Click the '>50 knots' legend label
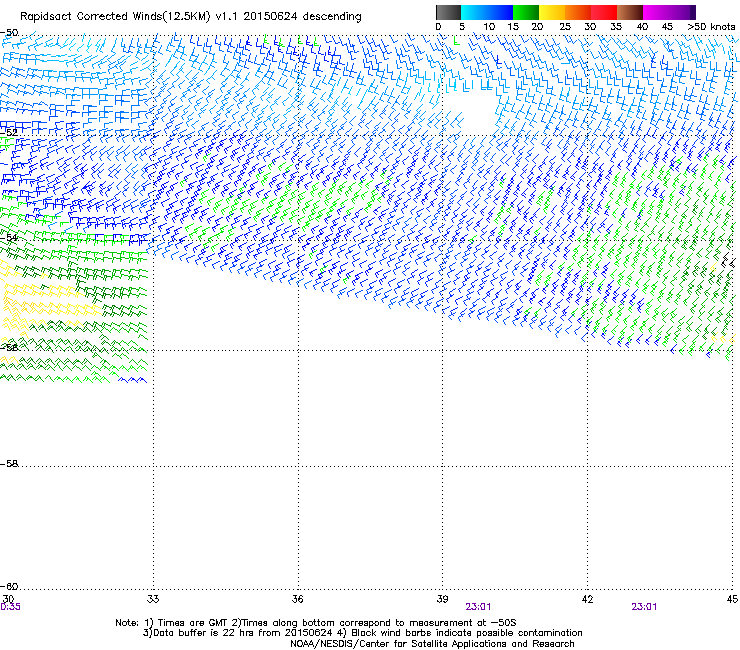The width and height of the screenshot is (740, 650). pos(711,26)
